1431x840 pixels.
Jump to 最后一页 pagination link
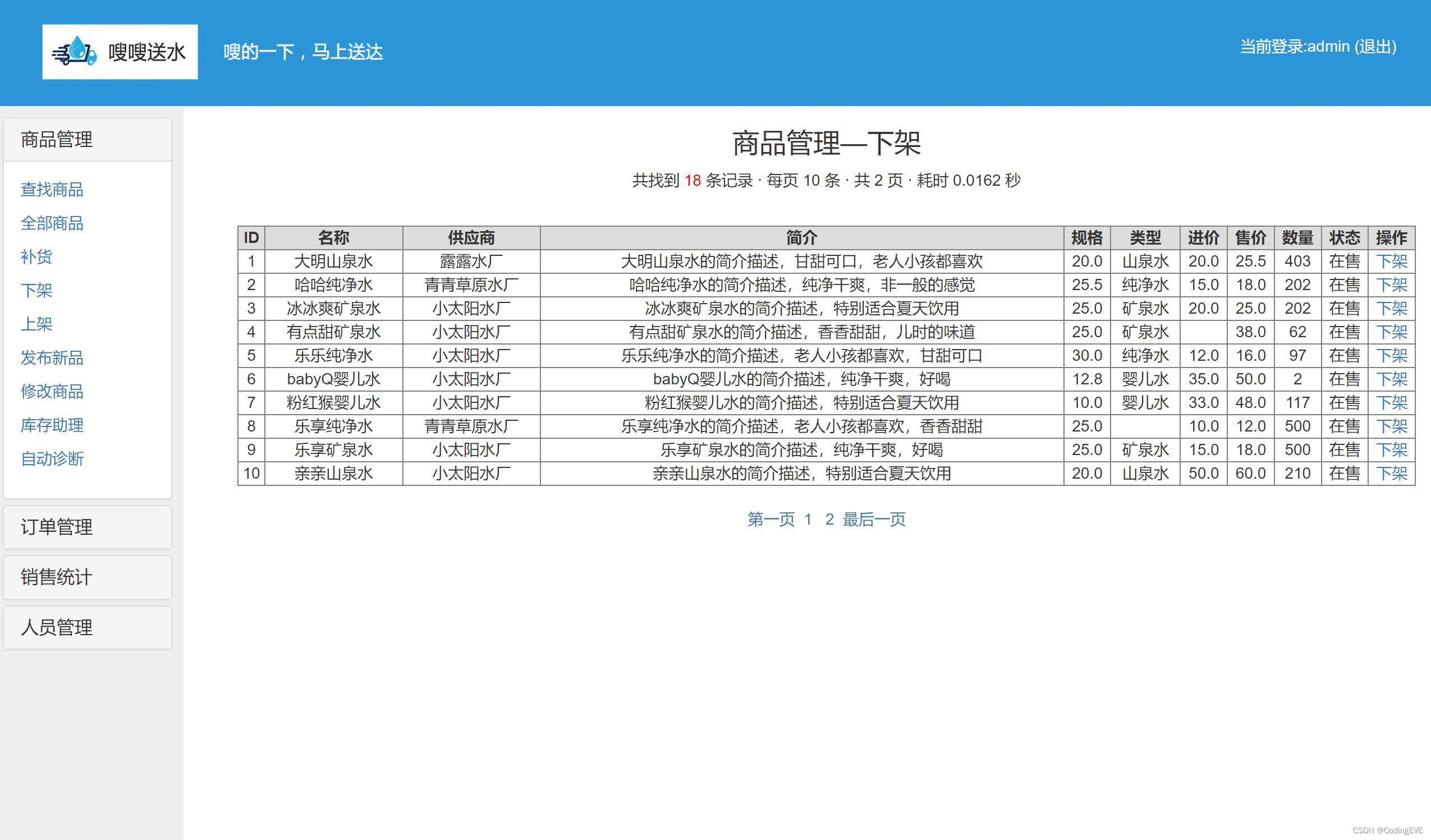click(873, 519)
